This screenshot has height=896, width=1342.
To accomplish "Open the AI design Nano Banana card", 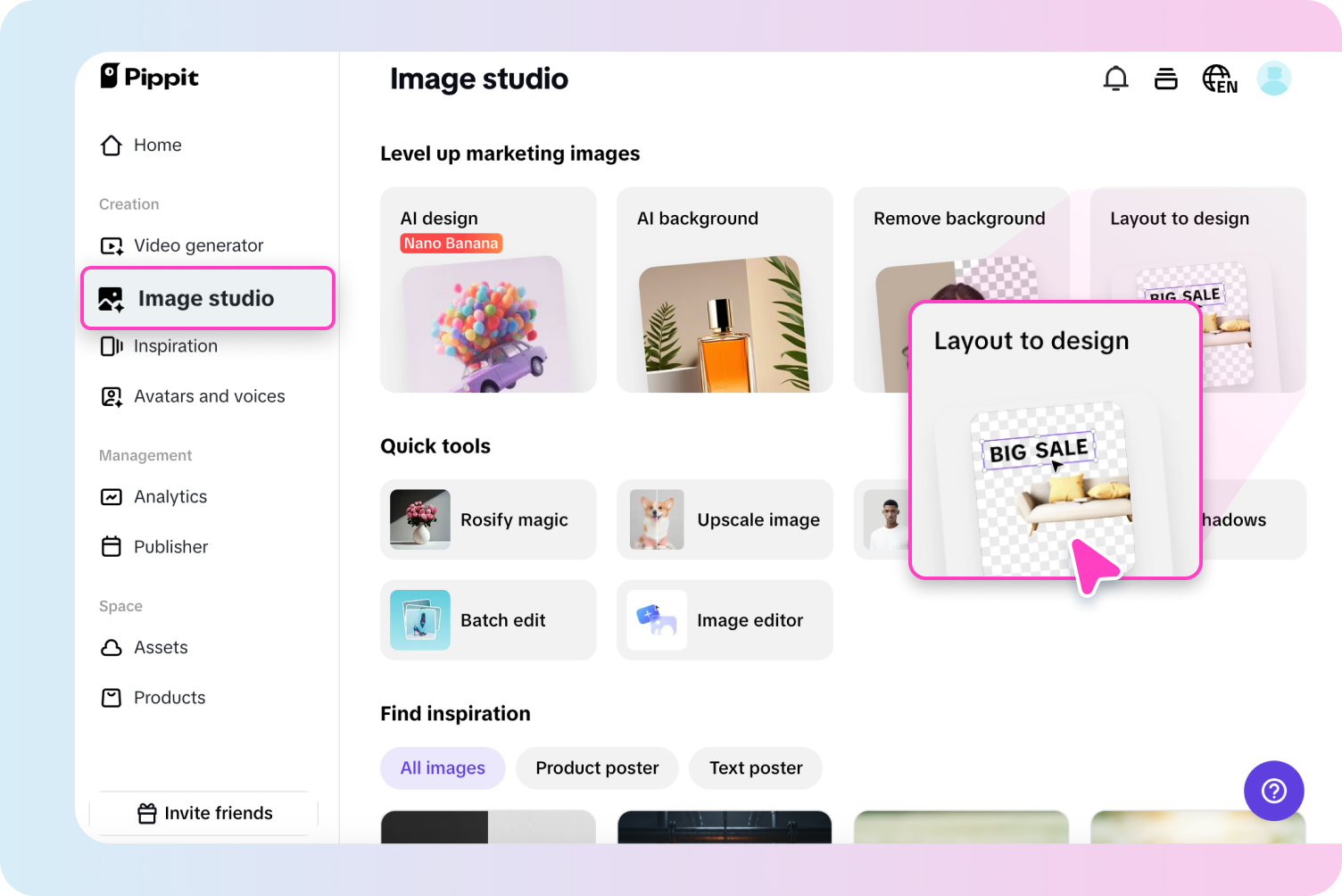I will click(488, 290).
